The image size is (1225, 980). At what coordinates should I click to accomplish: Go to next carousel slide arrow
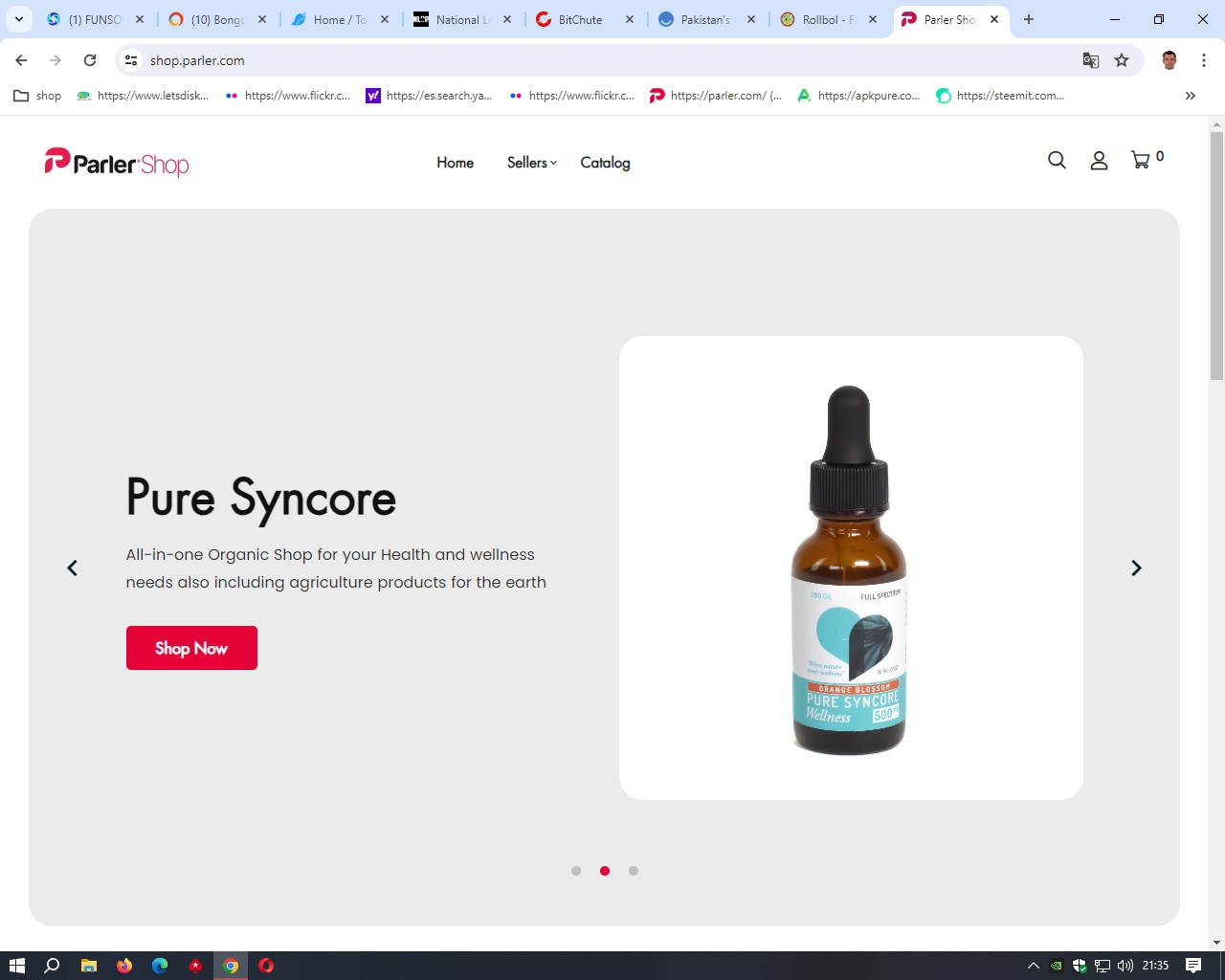click(1136, 568)
